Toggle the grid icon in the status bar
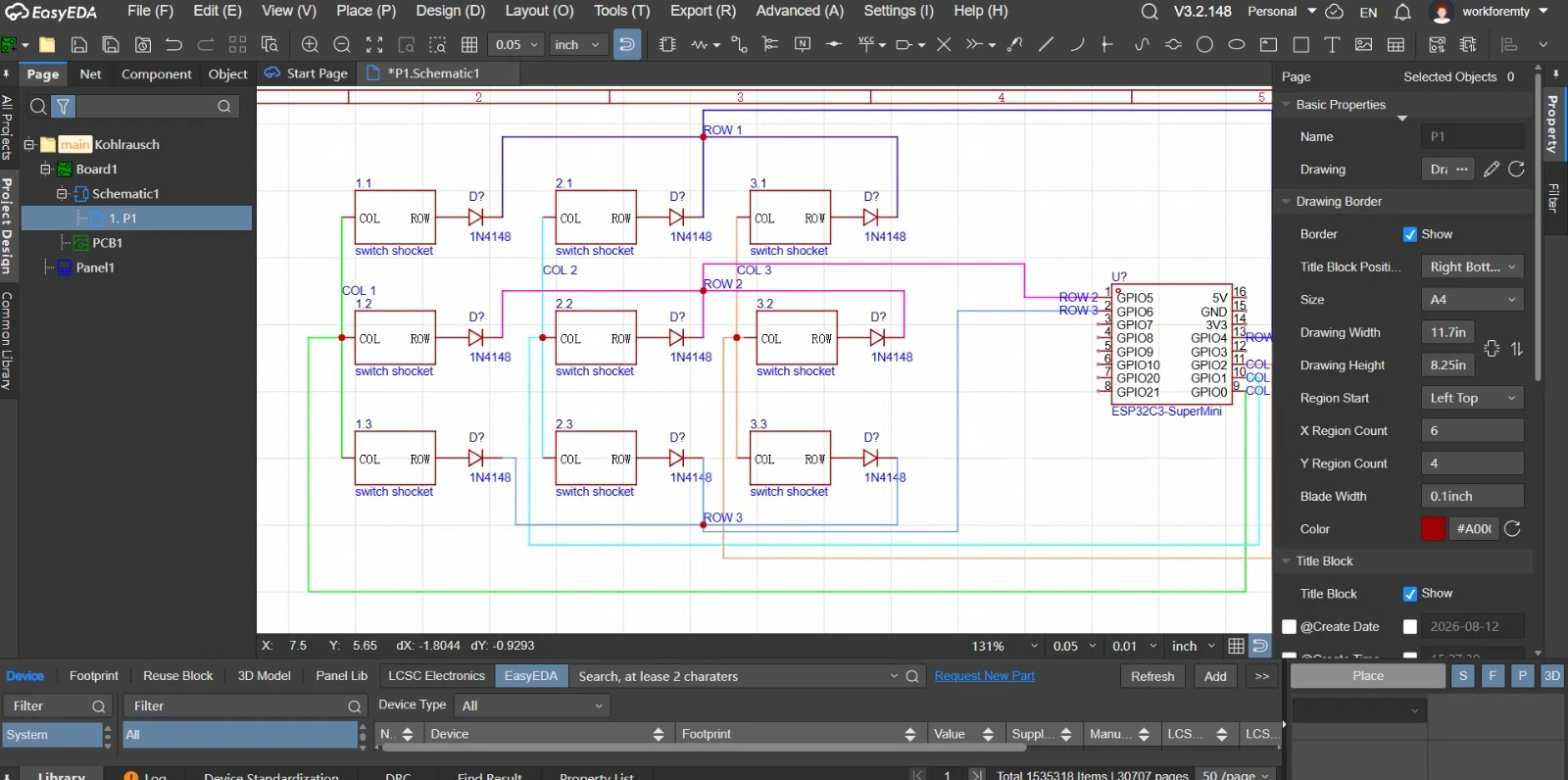The image size is (1568, 780). tap(1236, 647)
